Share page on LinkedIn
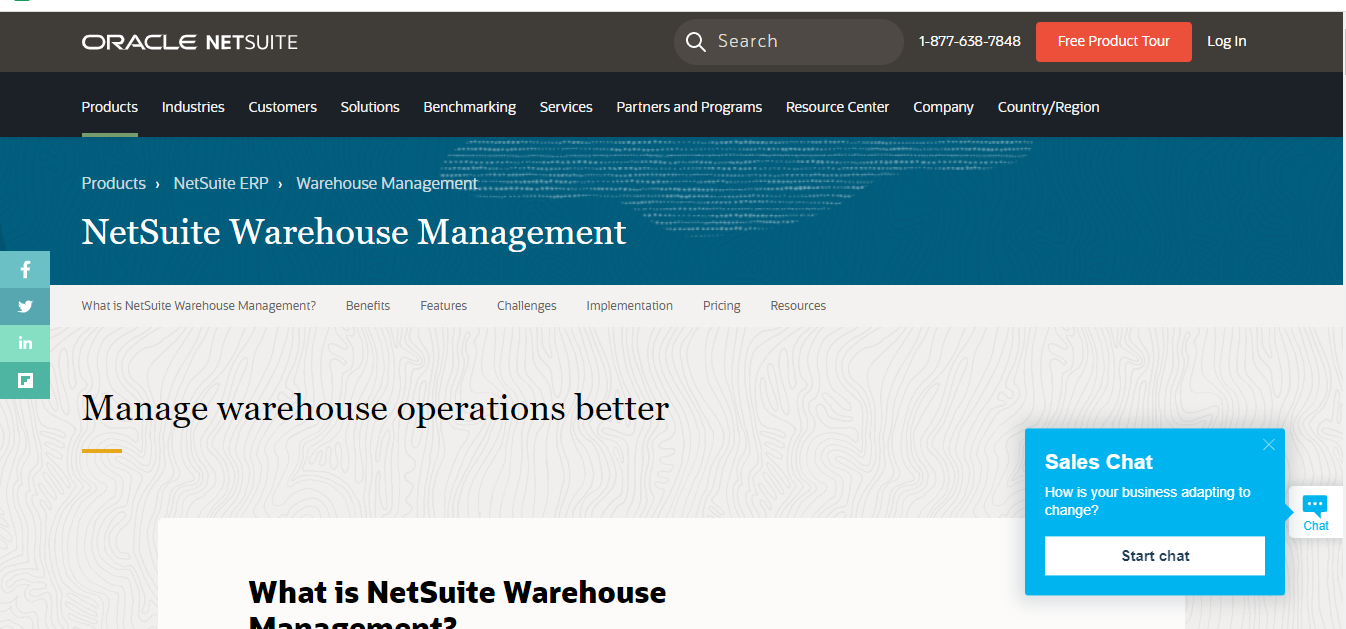The height and width of the screenshot is (629, 1346). click(x=25, y=343)
